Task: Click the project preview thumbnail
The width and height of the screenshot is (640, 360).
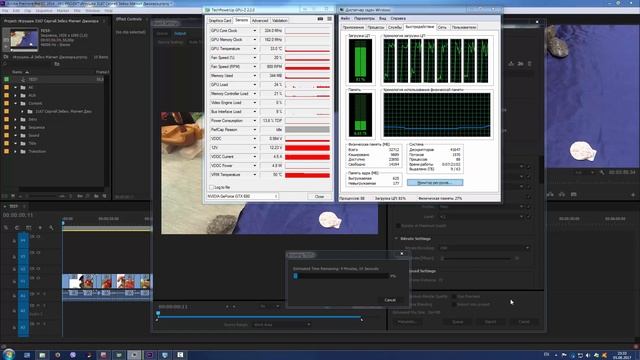Action: [x=24, y=39]
